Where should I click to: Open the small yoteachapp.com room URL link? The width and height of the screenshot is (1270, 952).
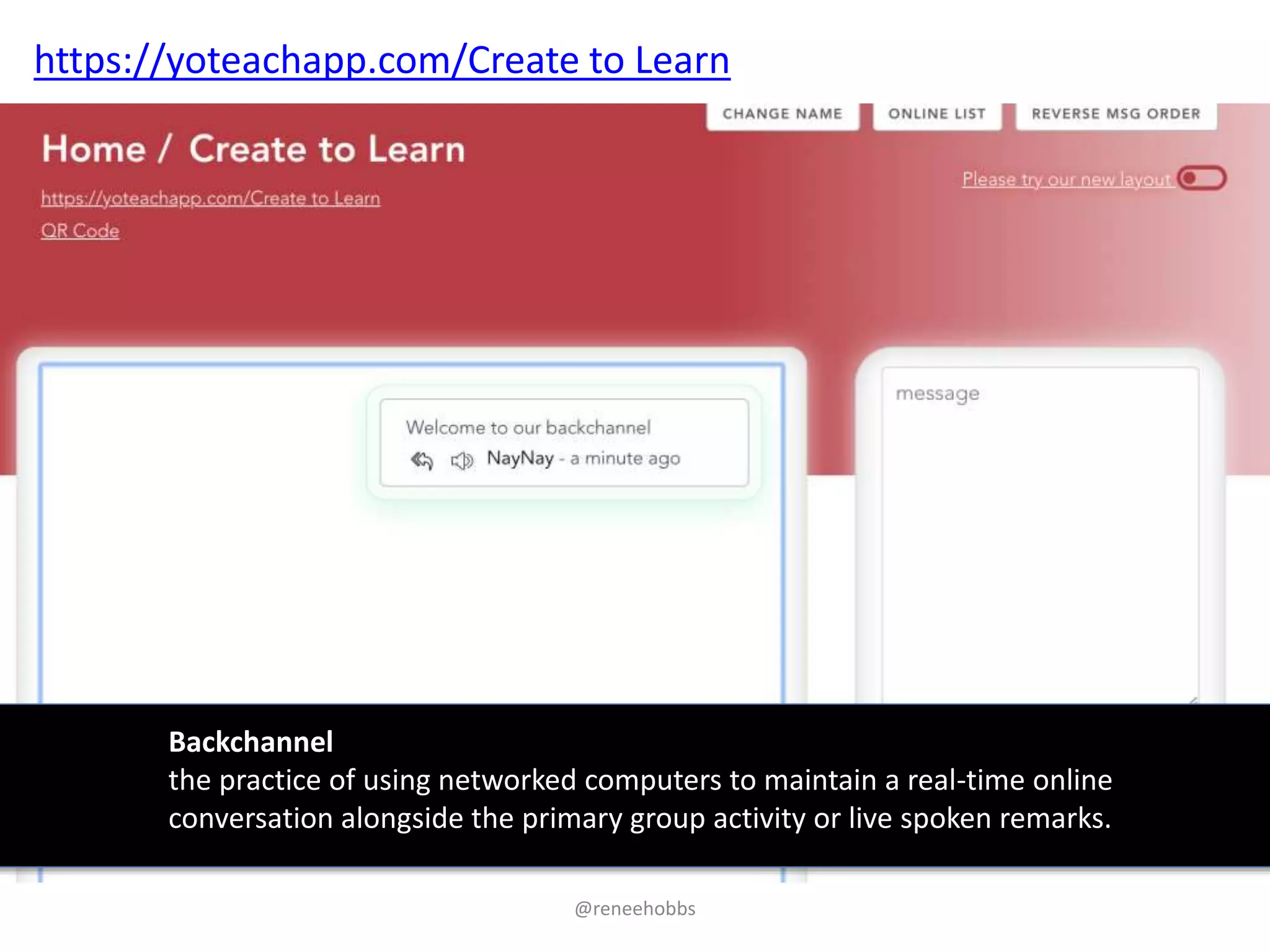[x=211, y=198]
